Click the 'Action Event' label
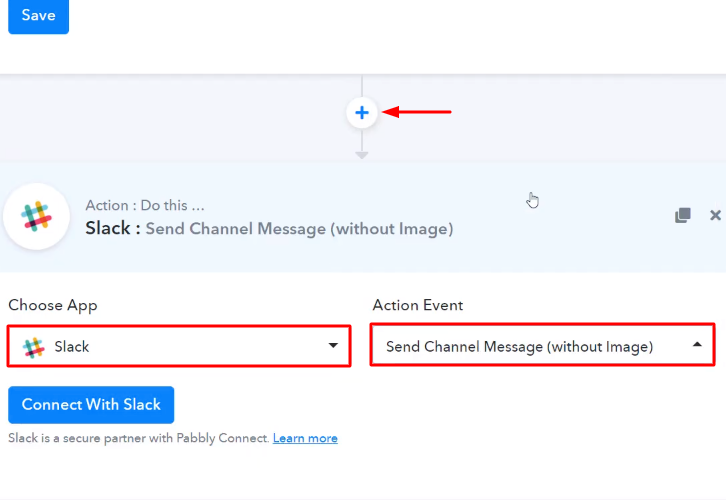This screenshot has width=726, height=500. click(418, 305)
